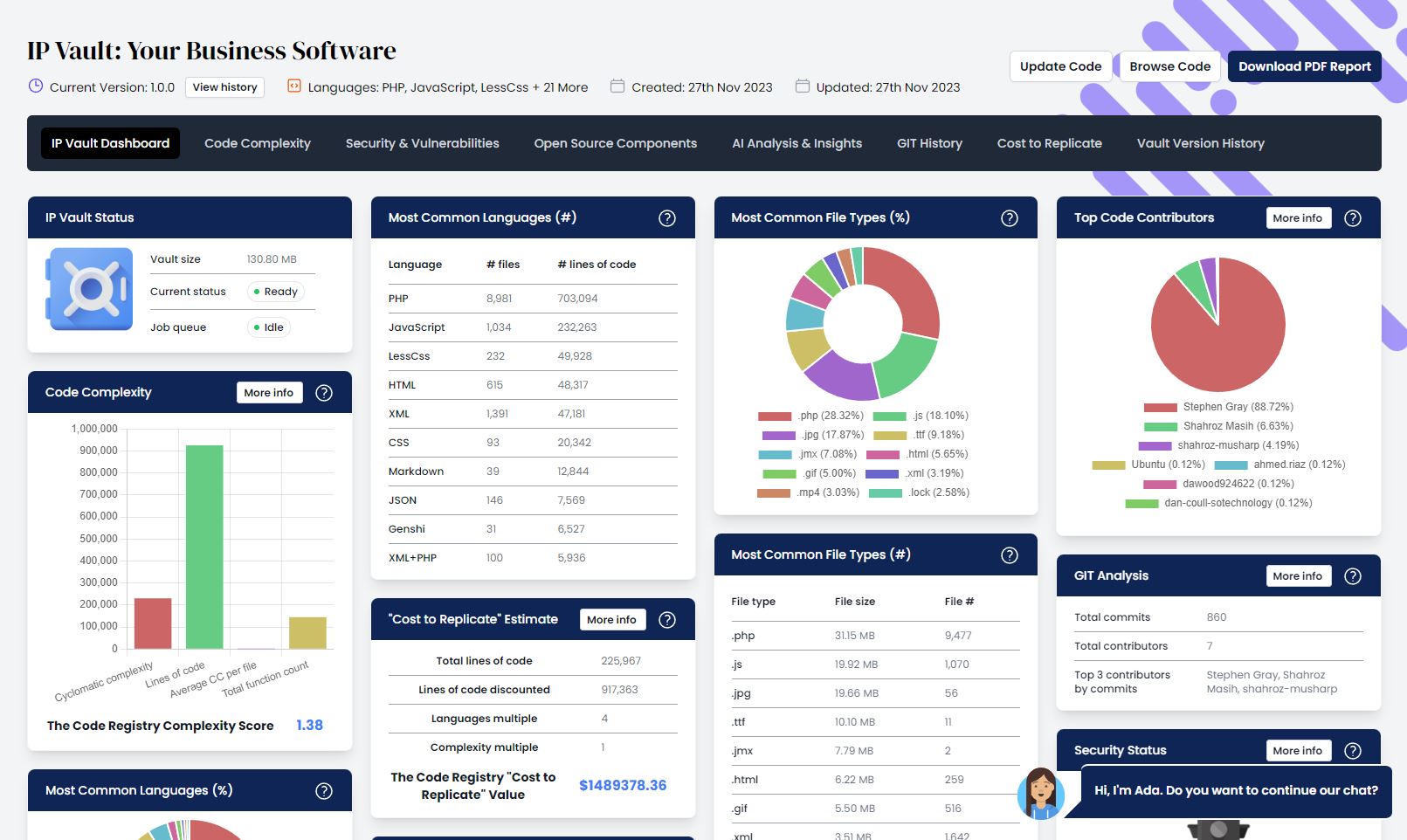Click the GIT Analysis help icon

pyautogui.click(x=1353, y=575)
